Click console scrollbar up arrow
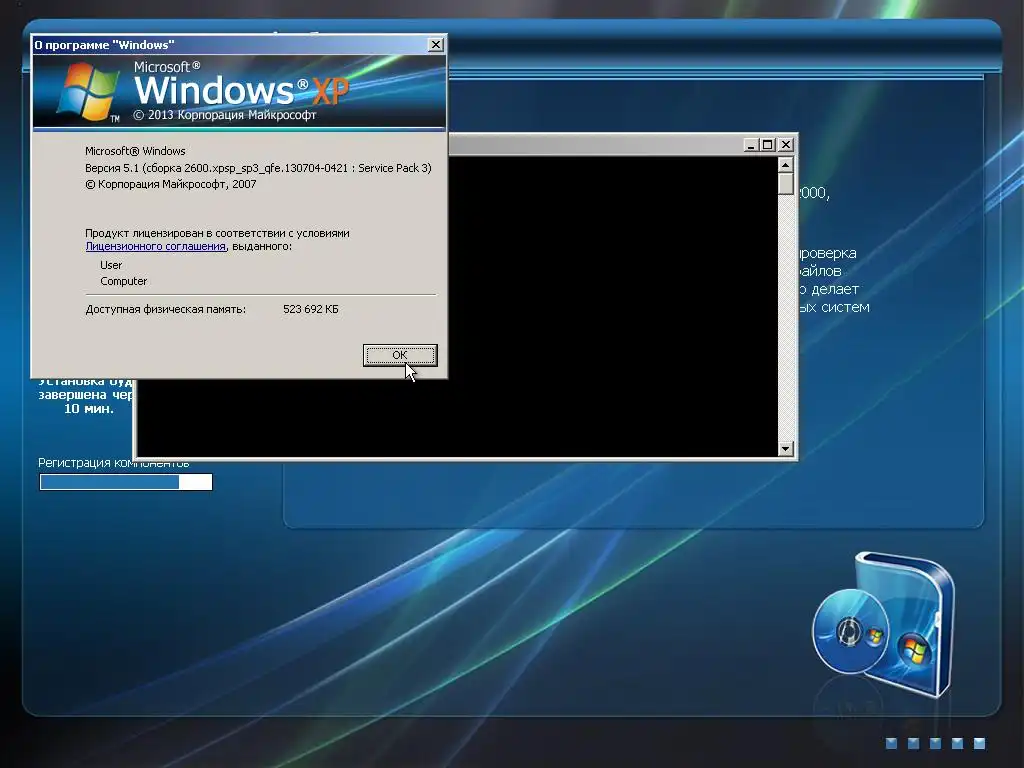Image resolution: width=1024 pixels, height=768 pixels. coord(786,164)
